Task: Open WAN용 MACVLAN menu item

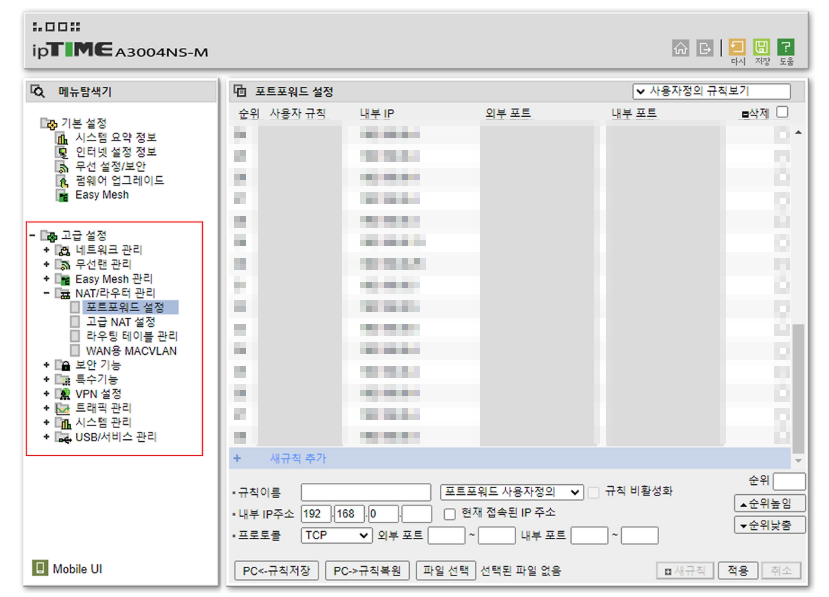Action: coord(132,351)
